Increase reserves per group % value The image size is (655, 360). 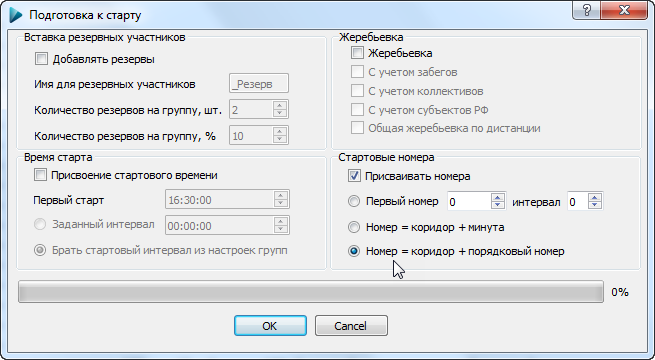click(280, 131)
